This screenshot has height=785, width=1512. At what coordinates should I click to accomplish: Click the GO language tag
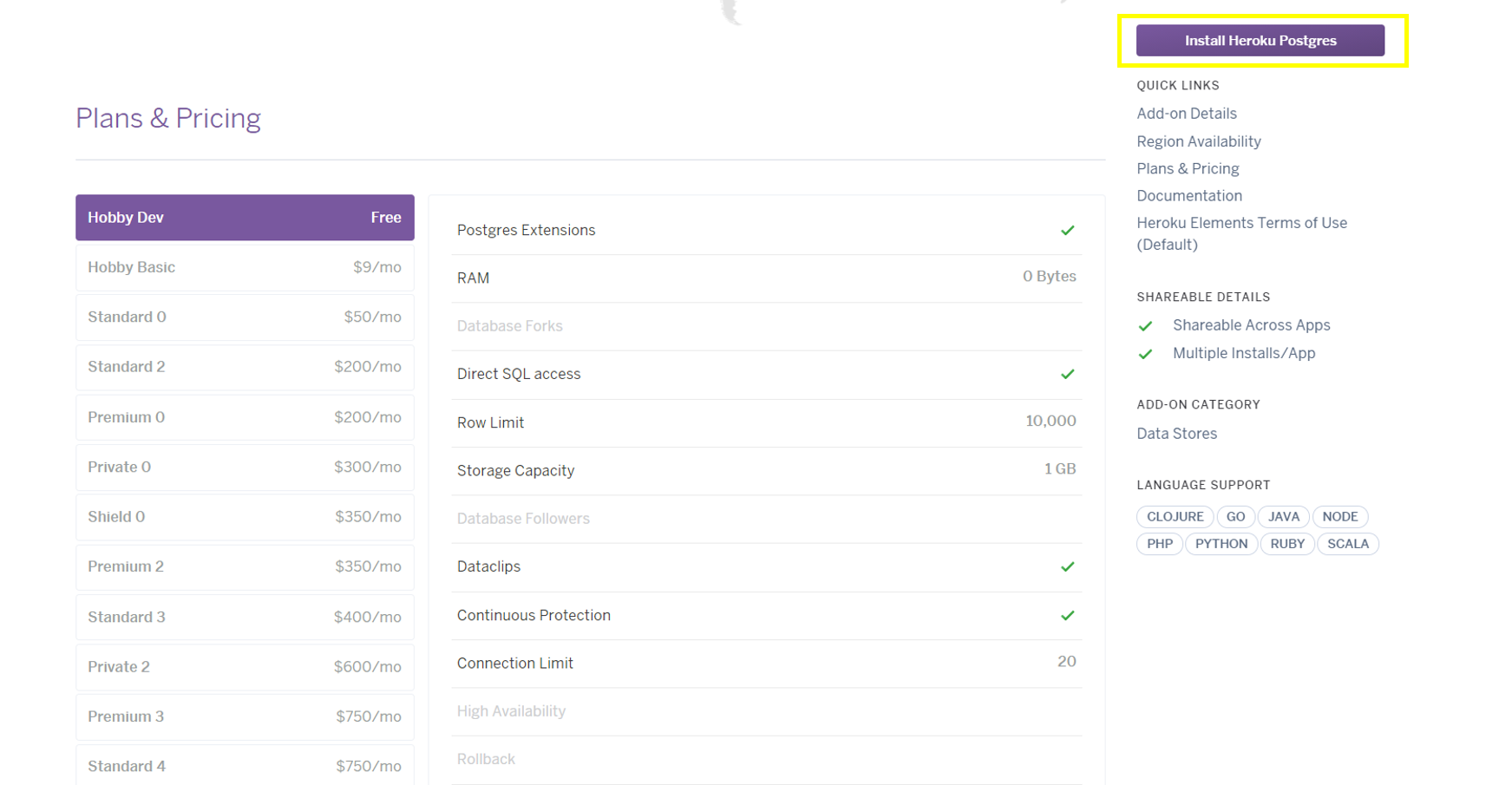(x=1235, y=517)
